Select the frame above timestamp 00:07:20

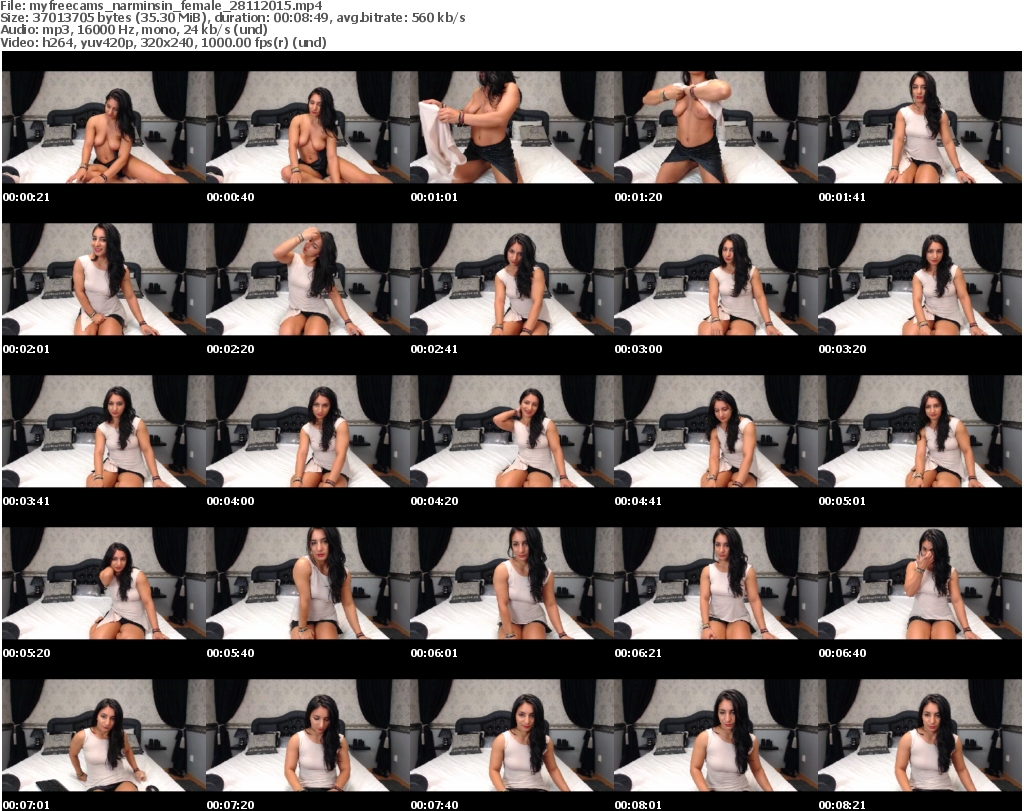308,735
